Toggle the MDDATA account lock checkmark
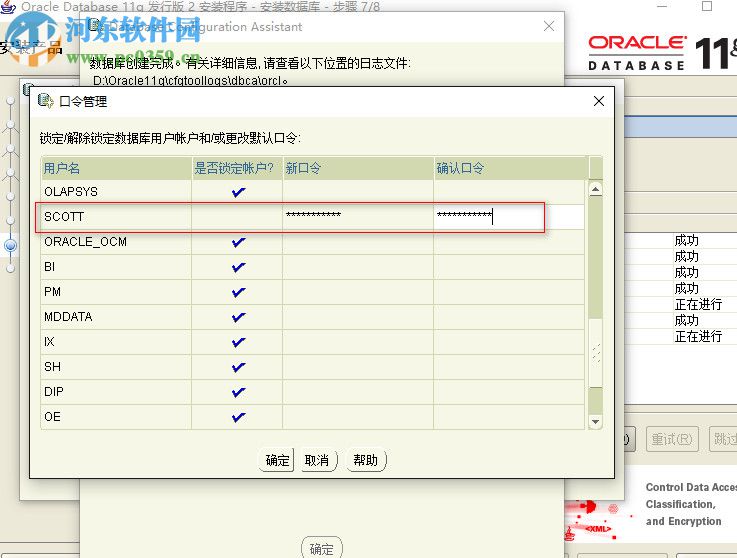Image resolution: width=737 pixels, height=558 pixels. [238, 317]
